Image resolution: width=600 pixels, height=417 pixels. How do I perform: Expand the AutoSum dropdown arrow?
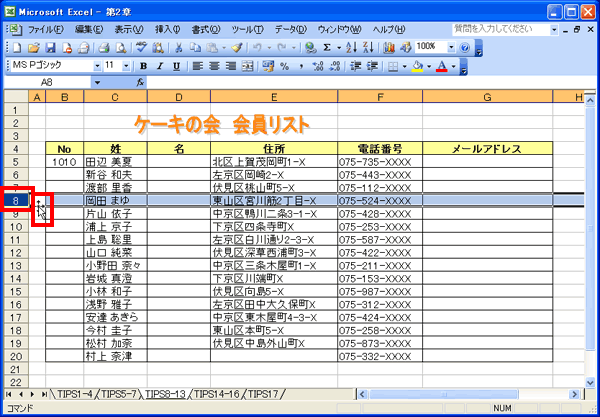pyautogui.click(x=339, y=47)
